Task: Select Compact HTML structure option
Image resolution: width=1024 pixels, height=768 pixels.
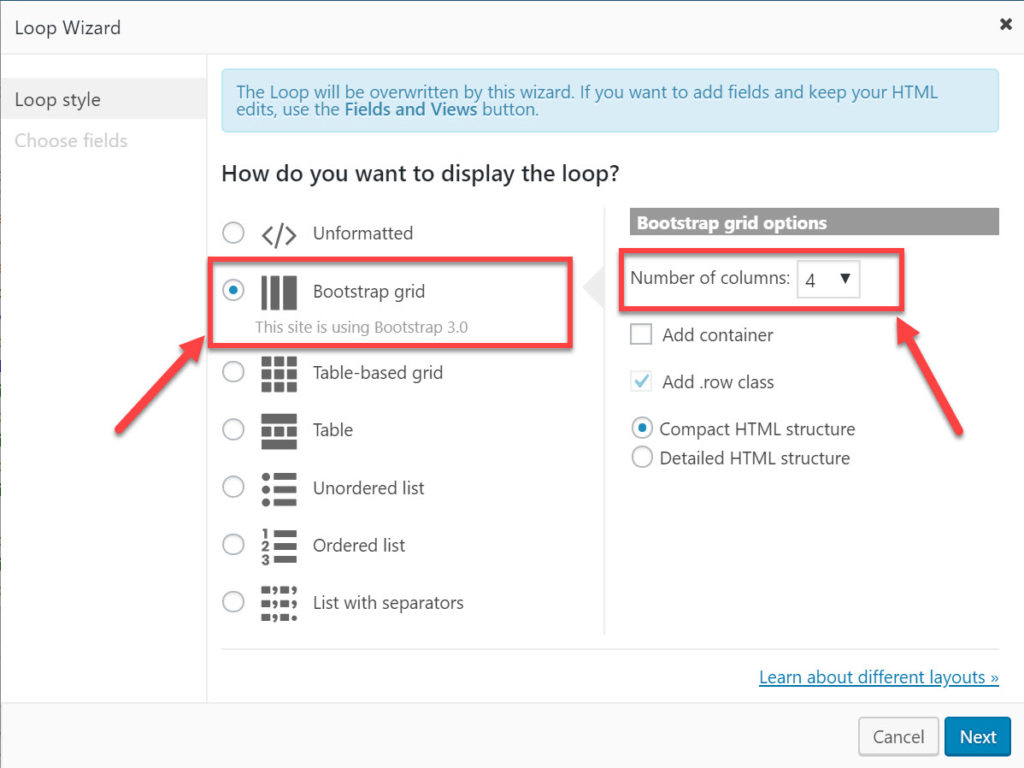Action: coord(642,429)
